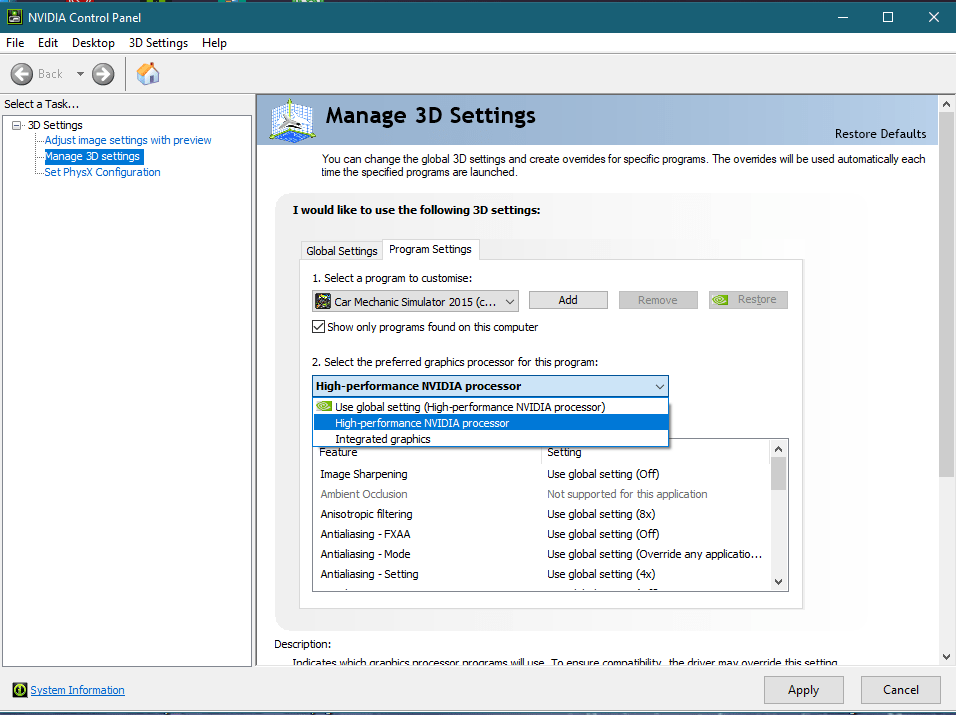Maximize the NVIDIA Control Panel window
Viewport: 956px width, 715px height.
click(888, 17)
